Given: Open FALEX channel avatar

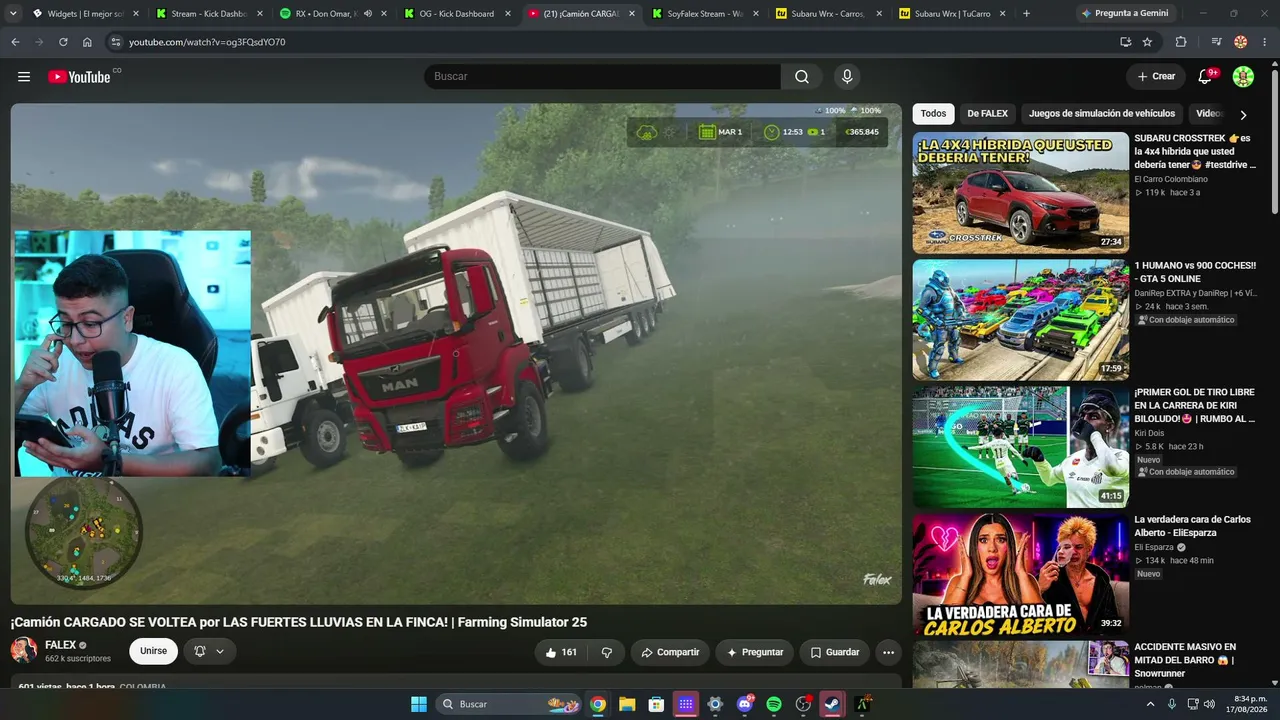Looking at the screenshot, I should point(24,651).
